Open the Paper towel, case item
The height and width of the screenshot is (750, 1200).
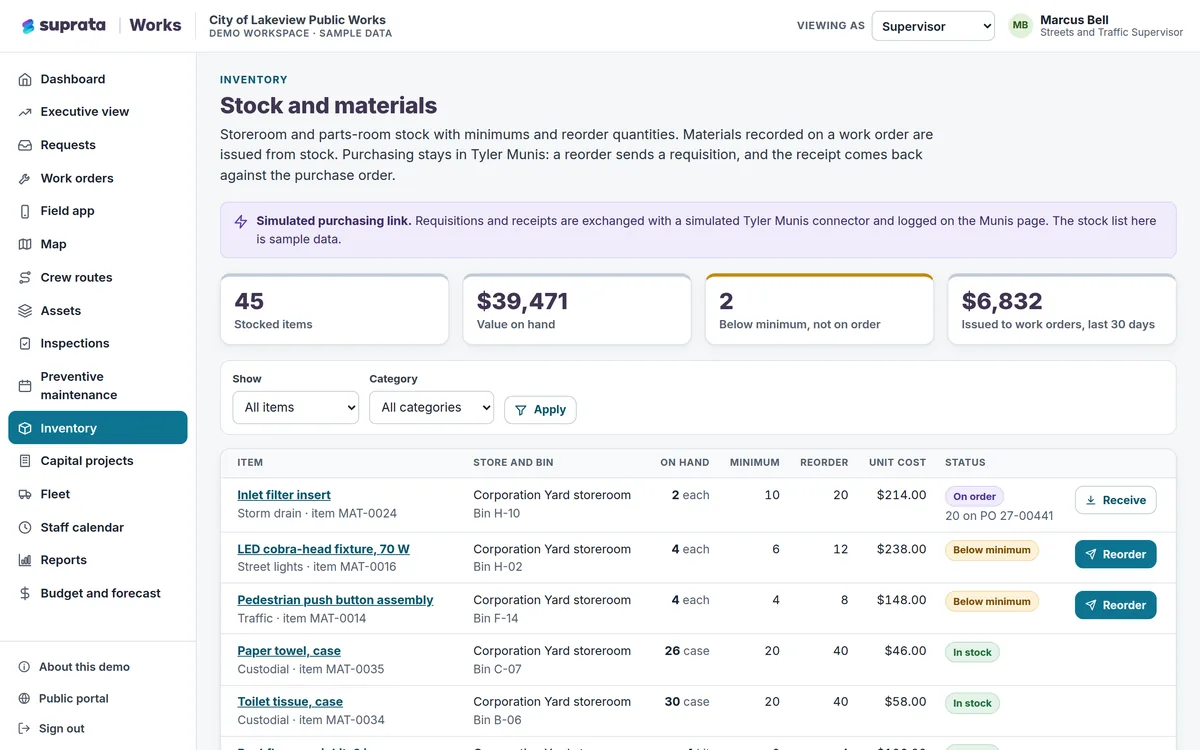(x=289, y=651)
